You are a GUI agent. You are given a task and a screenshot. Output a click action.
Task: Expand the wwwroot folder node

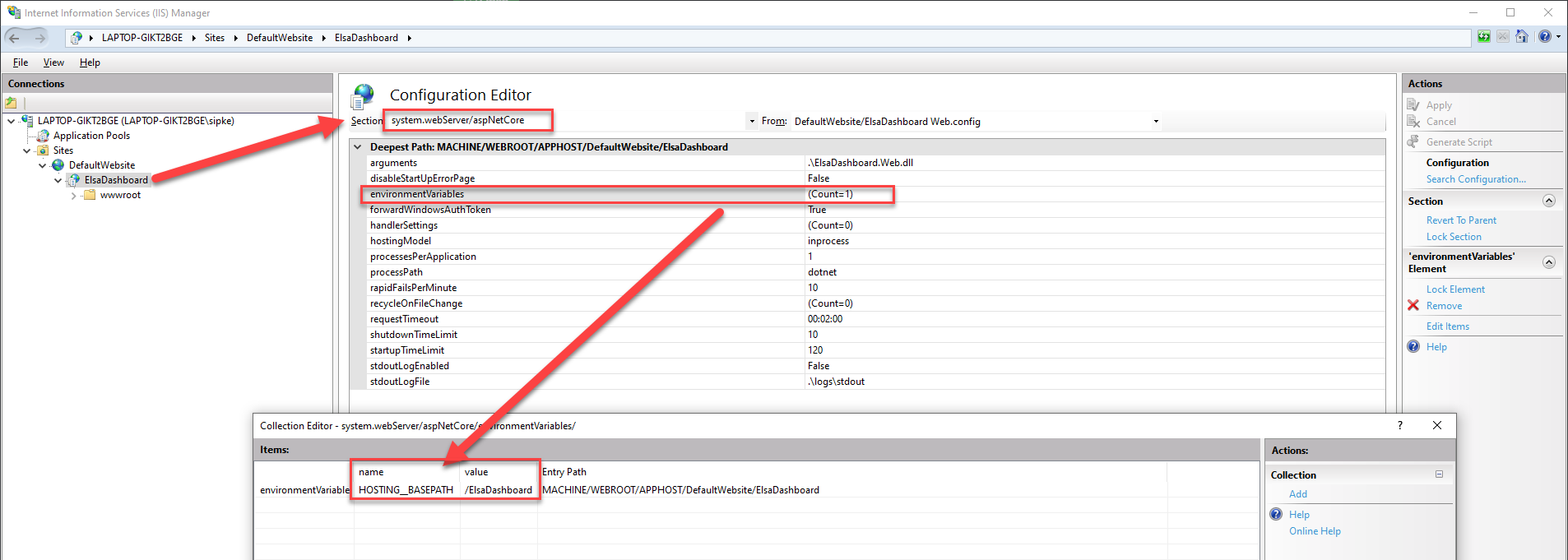click(x=73, y=195)
